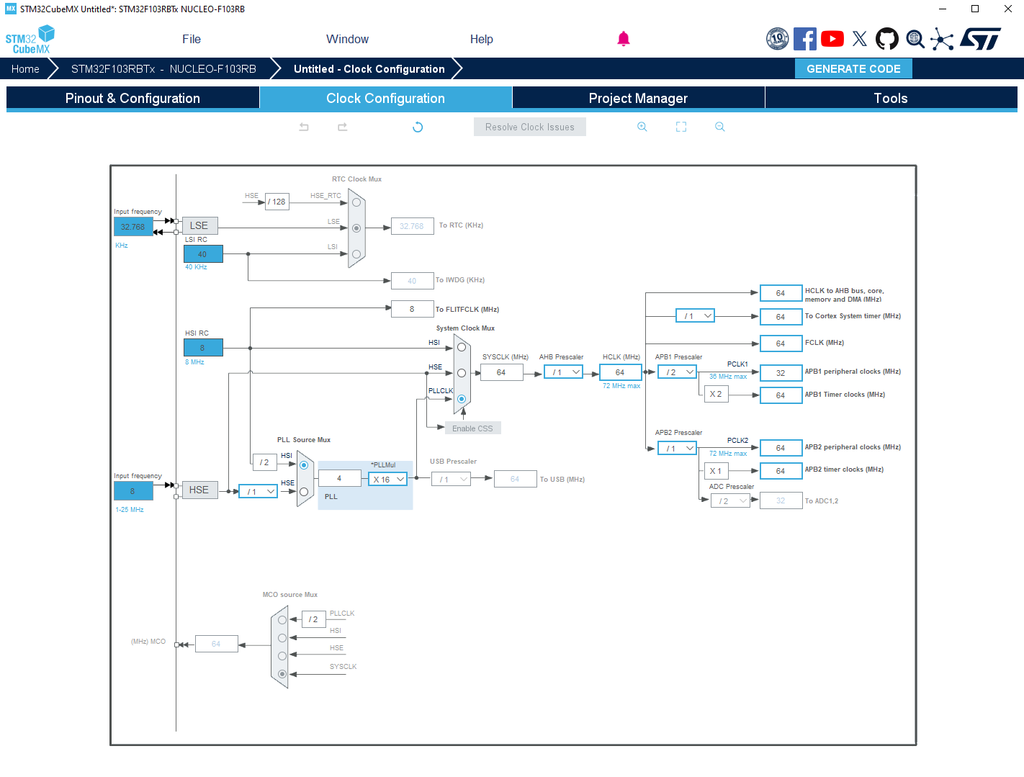1024x777 pixels.
Task: Go to Home breadcrumb
Action: [x=26, y=69]
